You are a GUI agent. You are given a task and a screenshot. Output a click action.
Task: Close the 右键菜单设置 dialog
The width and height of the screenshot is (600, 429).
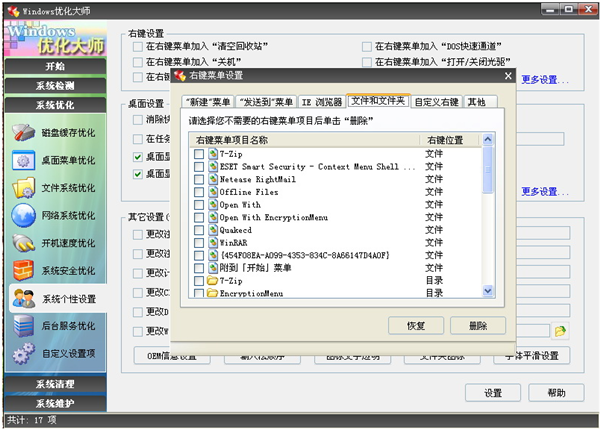(508, 76)
